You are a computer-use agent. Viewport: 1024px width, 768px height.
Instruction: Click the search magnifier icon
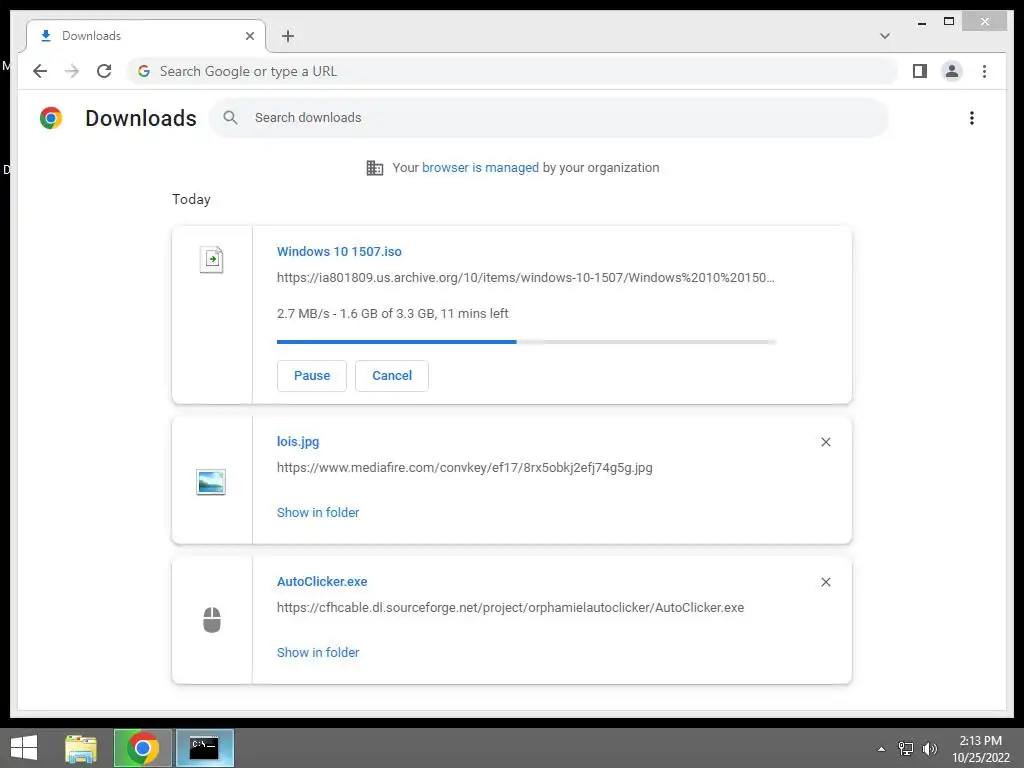230,118
